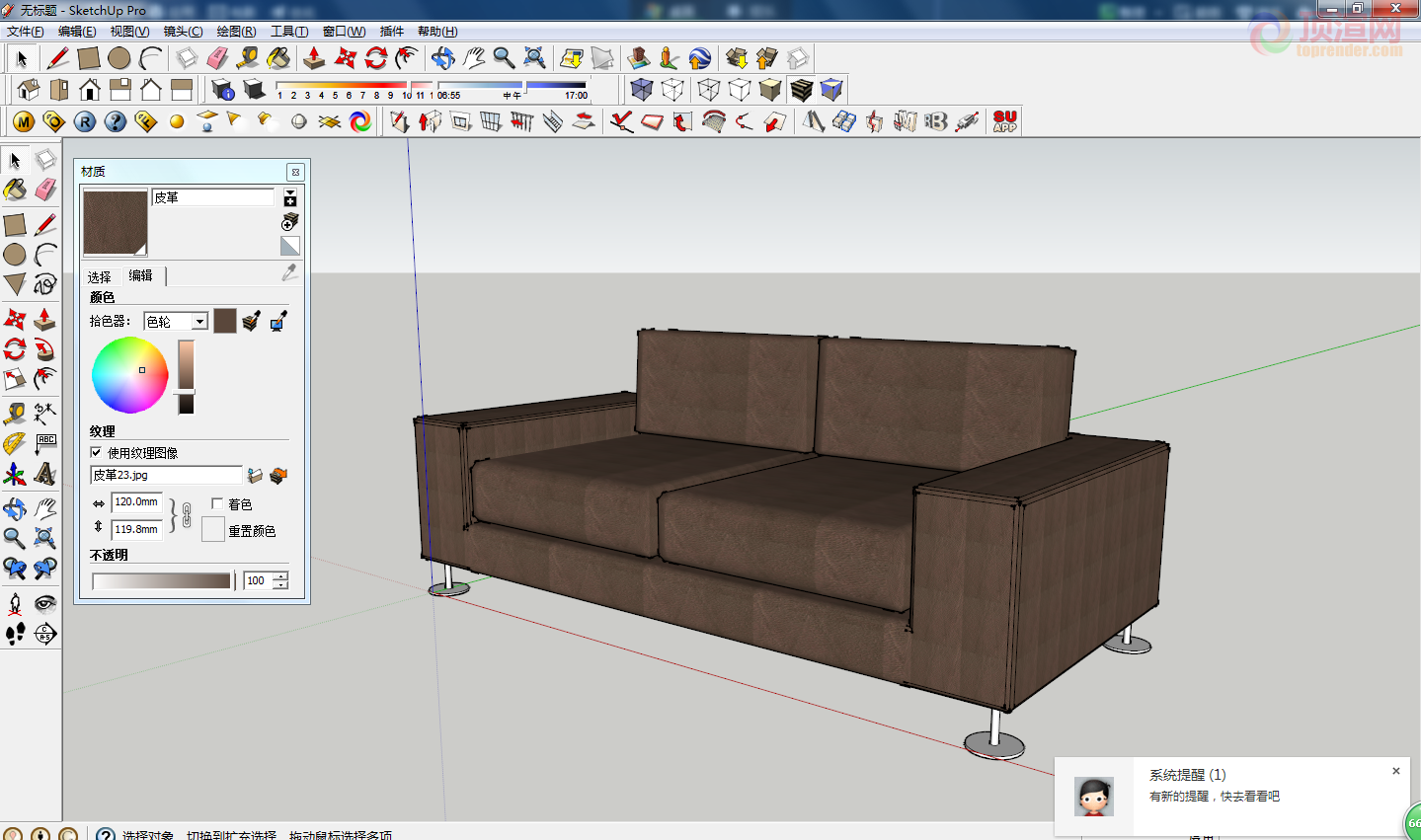Select the Polygon tool in left toolbar
The width and height of the screenshot is (1421, 840).
pos(15,284)
